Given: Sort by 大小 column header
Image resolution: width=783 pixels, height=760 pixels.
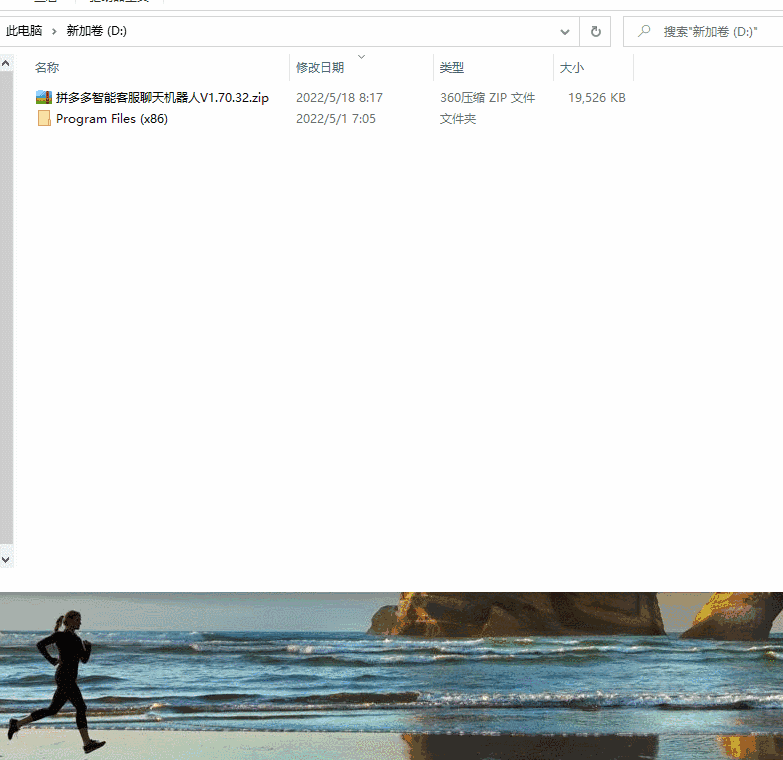Looking at the screenshot, I should point(572,67).
